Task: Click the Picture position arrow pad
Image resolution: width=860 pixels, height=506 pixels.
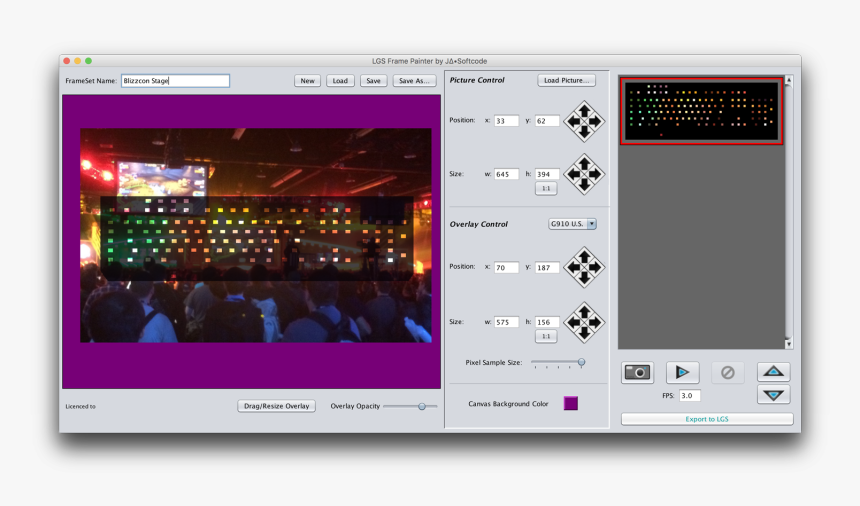Action: (x=584, y=121)
